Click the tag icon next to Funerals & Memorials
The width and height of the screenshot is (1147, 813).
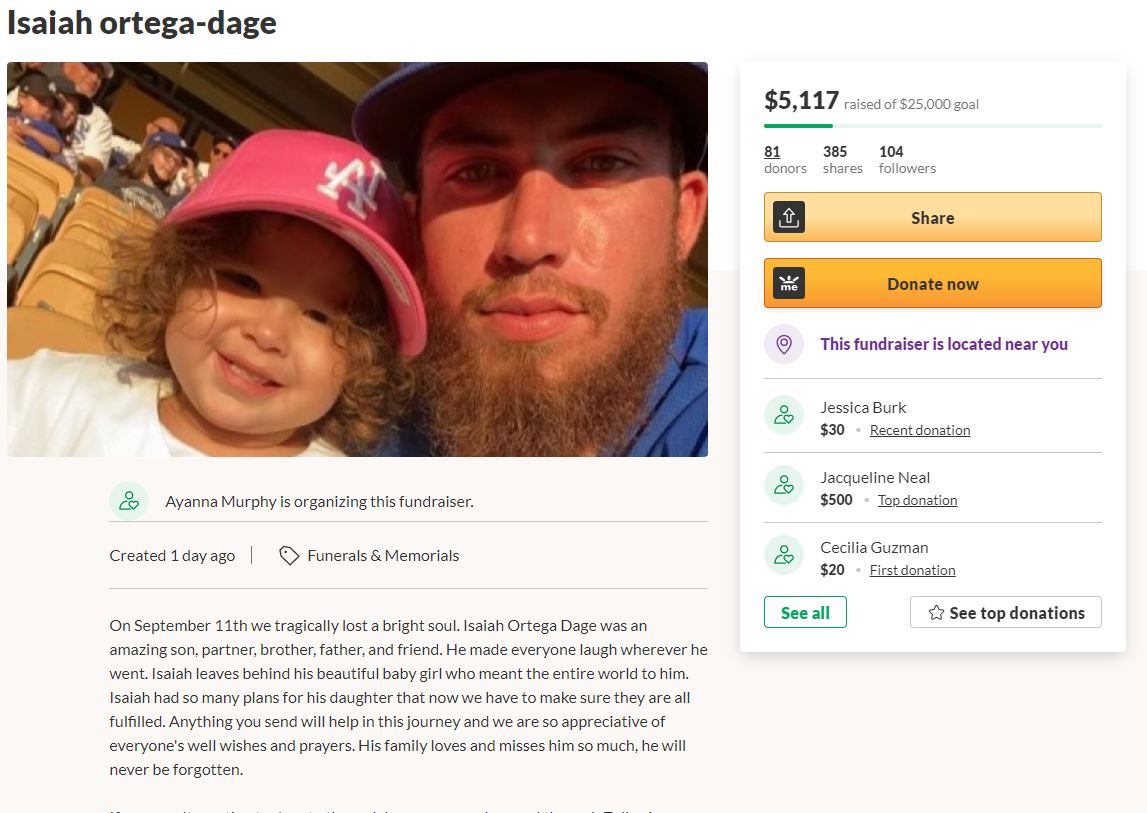289,556
